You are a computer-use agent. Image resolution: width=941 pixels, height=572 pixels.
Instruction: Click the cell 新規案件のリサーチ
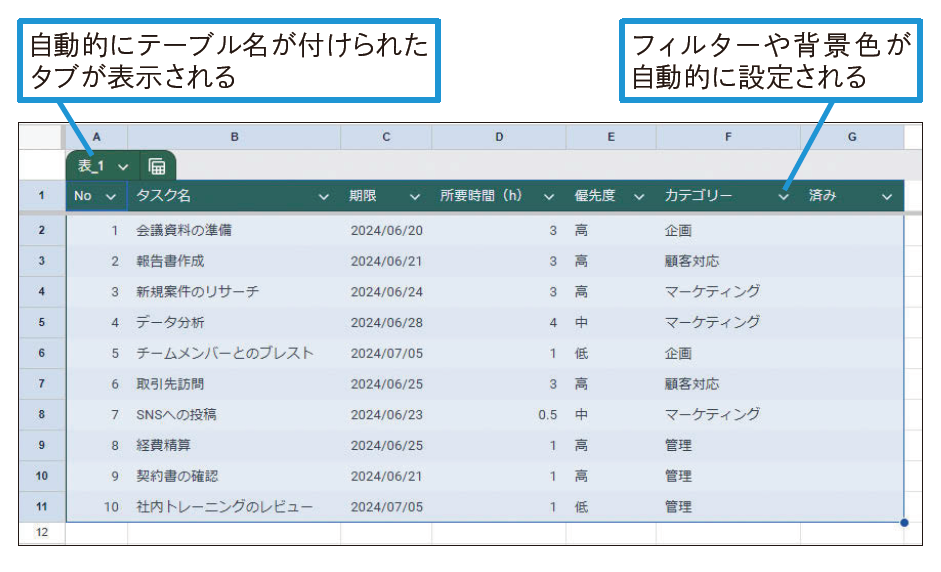(x=234, y=292)
